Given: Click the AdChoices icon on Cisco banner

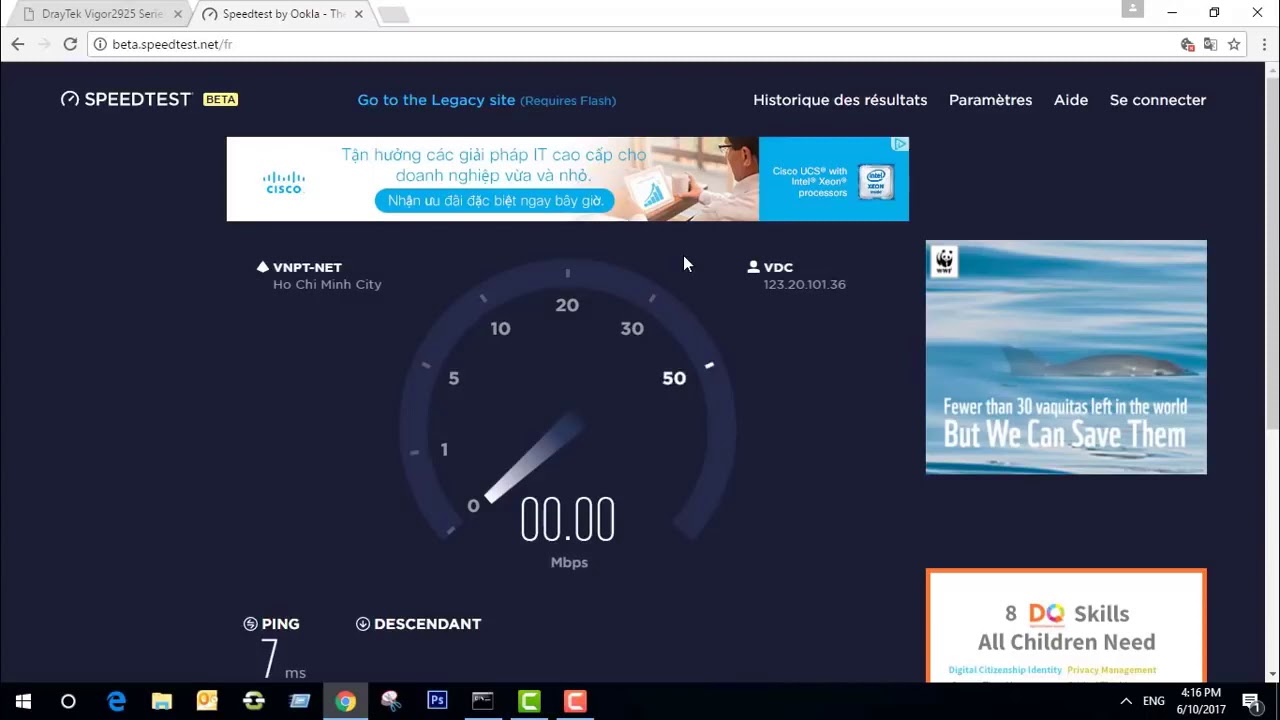Looking at the screenshot, I should (x=900, y=144).
